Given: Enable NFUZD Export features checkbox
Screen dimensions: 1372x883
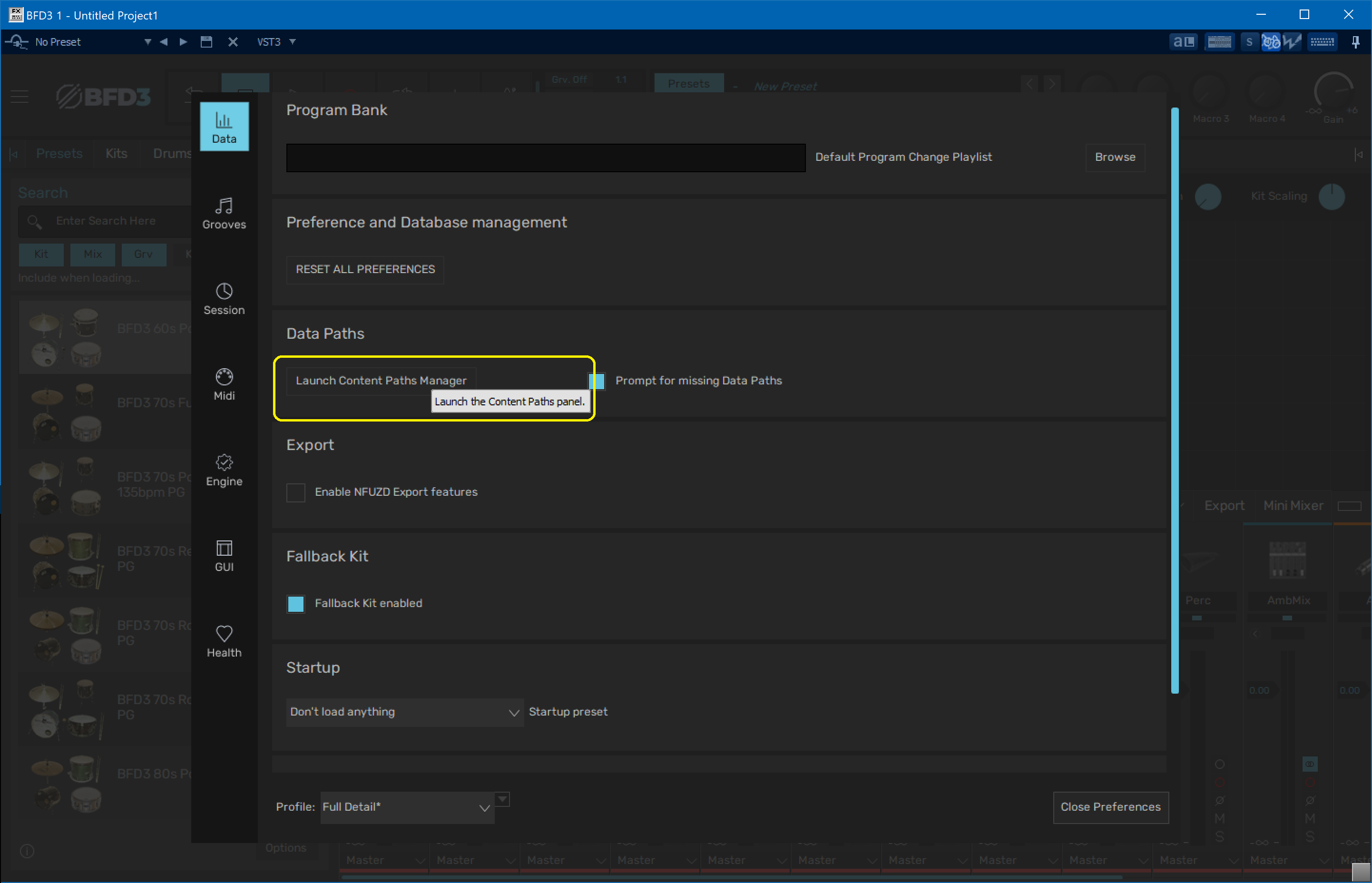Looking at the screenshot, I should (296, 492).
